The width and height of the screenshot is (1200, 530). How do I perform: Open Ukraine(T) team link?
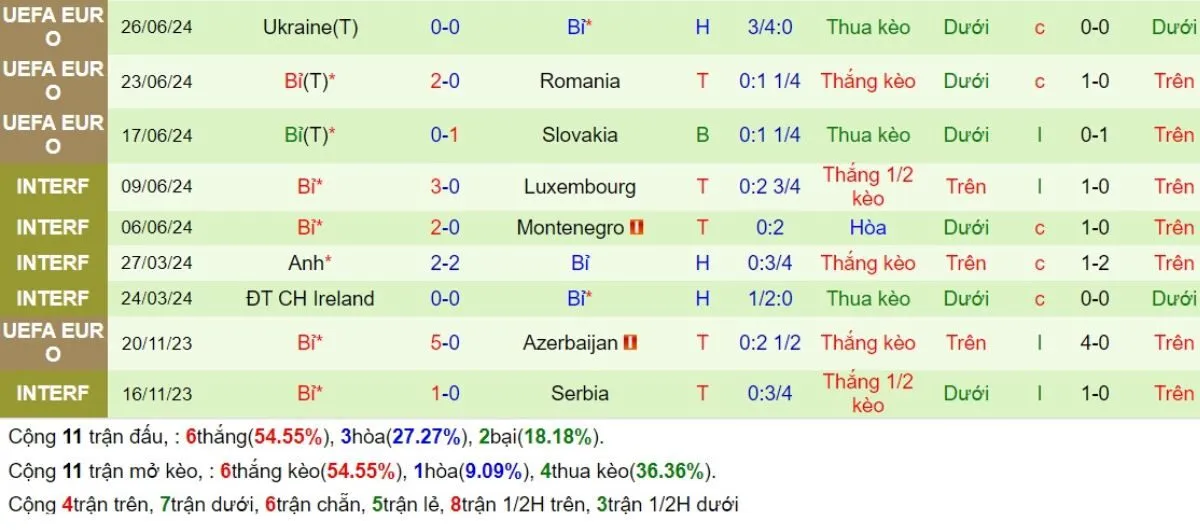(x=310, y=28)
